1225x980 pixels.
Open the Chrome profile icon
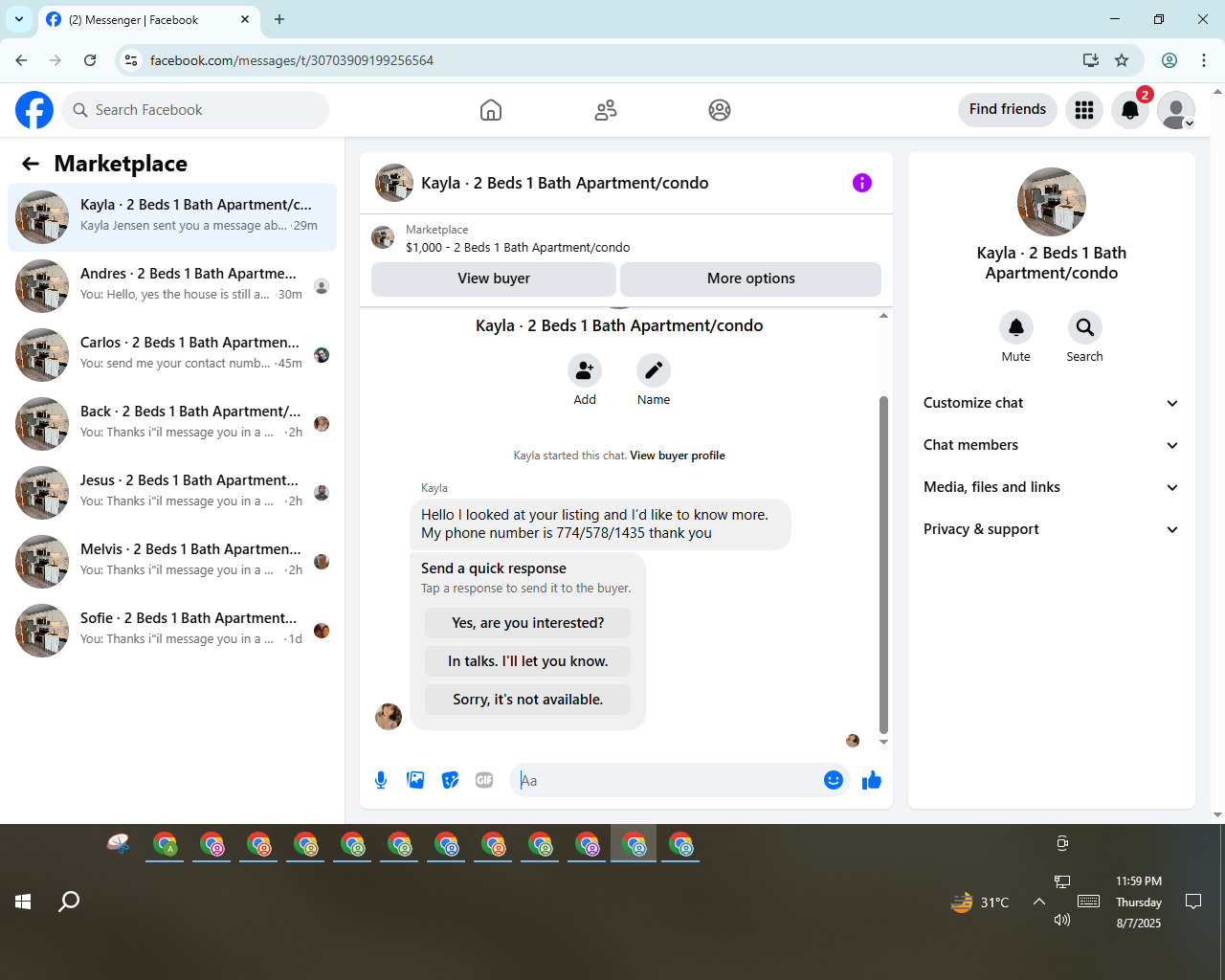[1169, 60]
